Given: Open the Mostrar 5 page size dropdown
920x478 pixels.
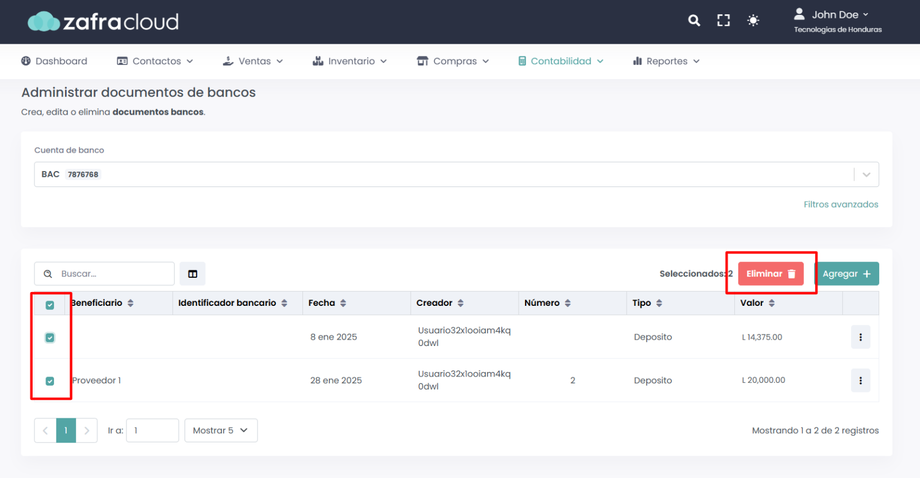Looking at the screenshot, I should (221, 431).
